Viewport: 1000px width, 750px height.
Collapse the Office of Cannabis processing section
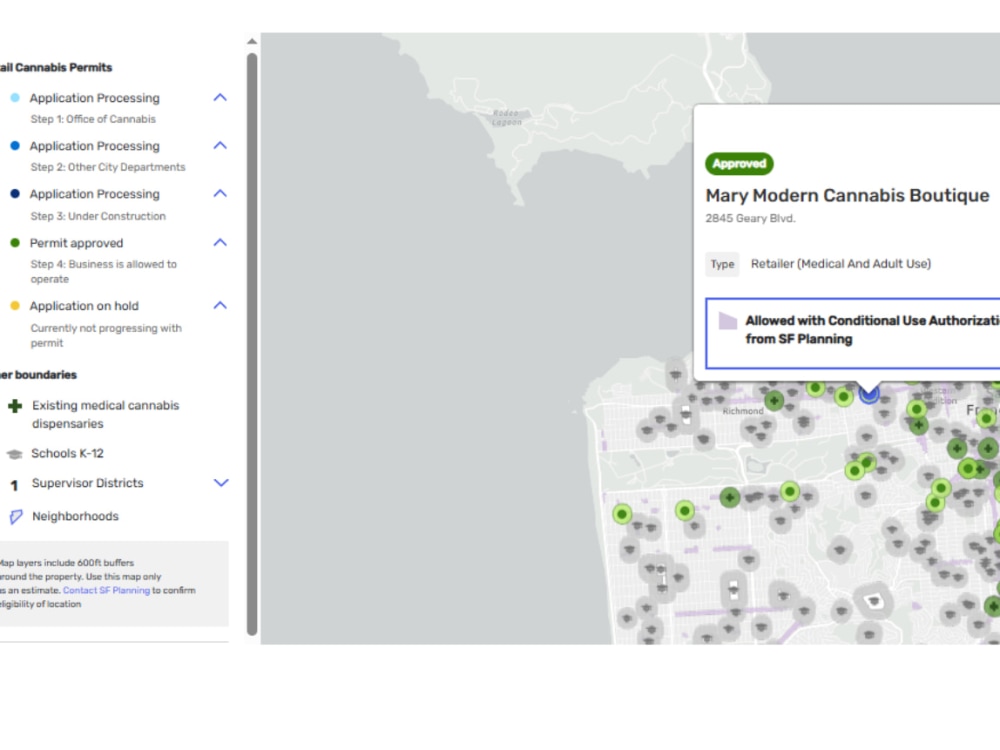click(x=219, y=97)
